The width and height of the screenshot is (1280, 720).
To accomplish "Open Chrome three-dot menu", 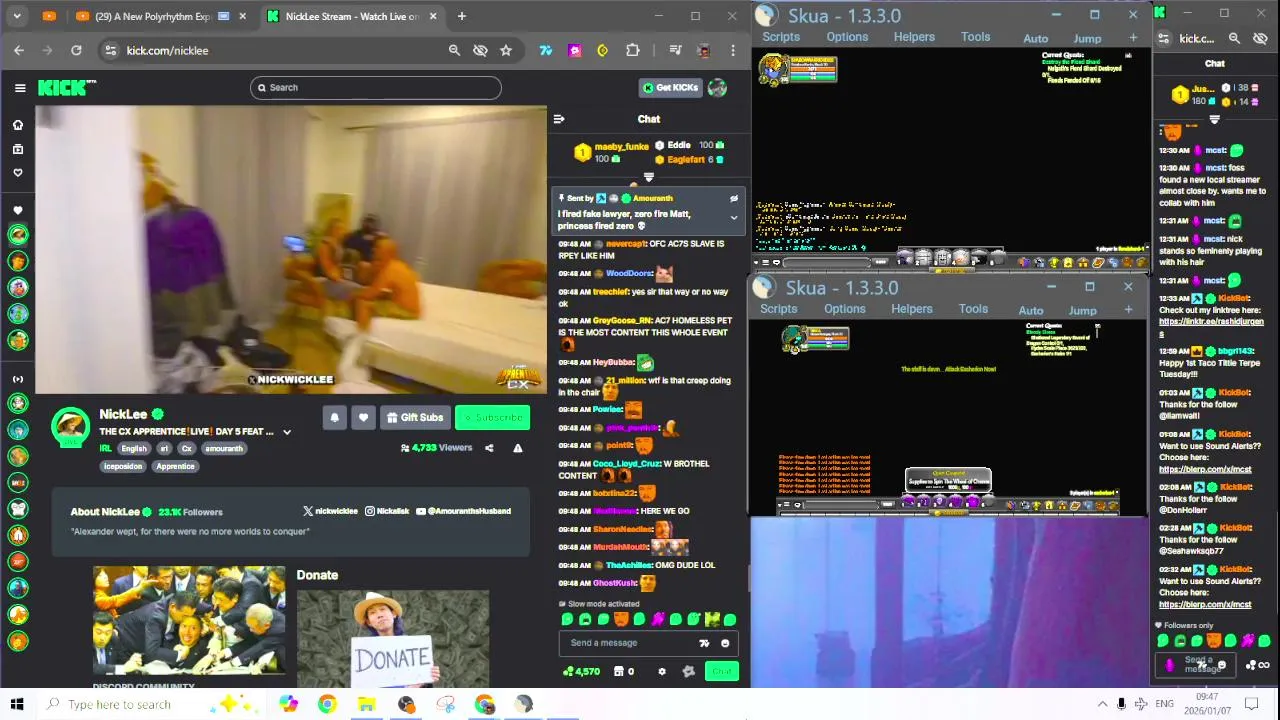I will click(733, 50).
